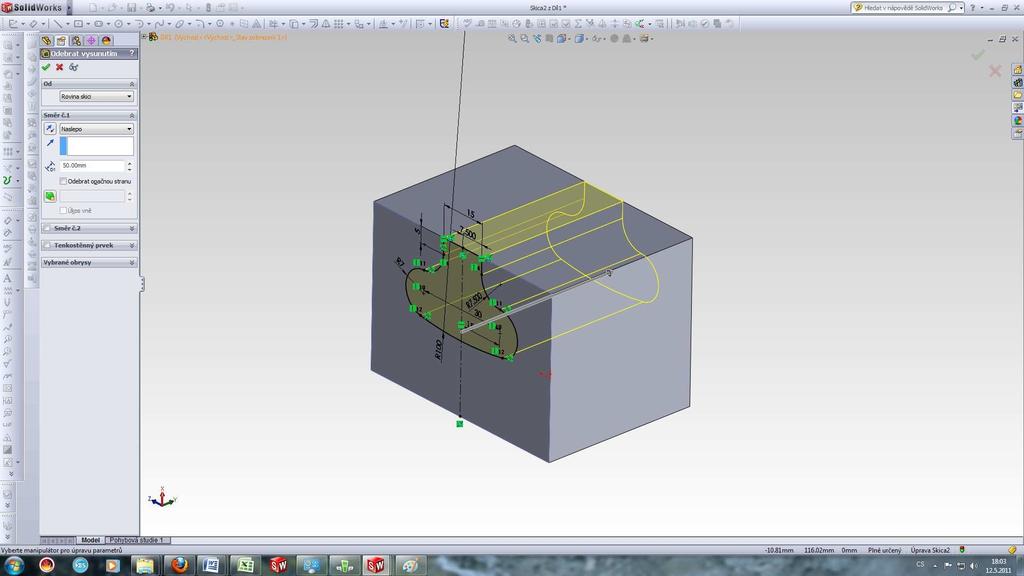Viewport: 1024px width, 576px height.
Task: Expand the Směr č.2 section
Action: 131,228
